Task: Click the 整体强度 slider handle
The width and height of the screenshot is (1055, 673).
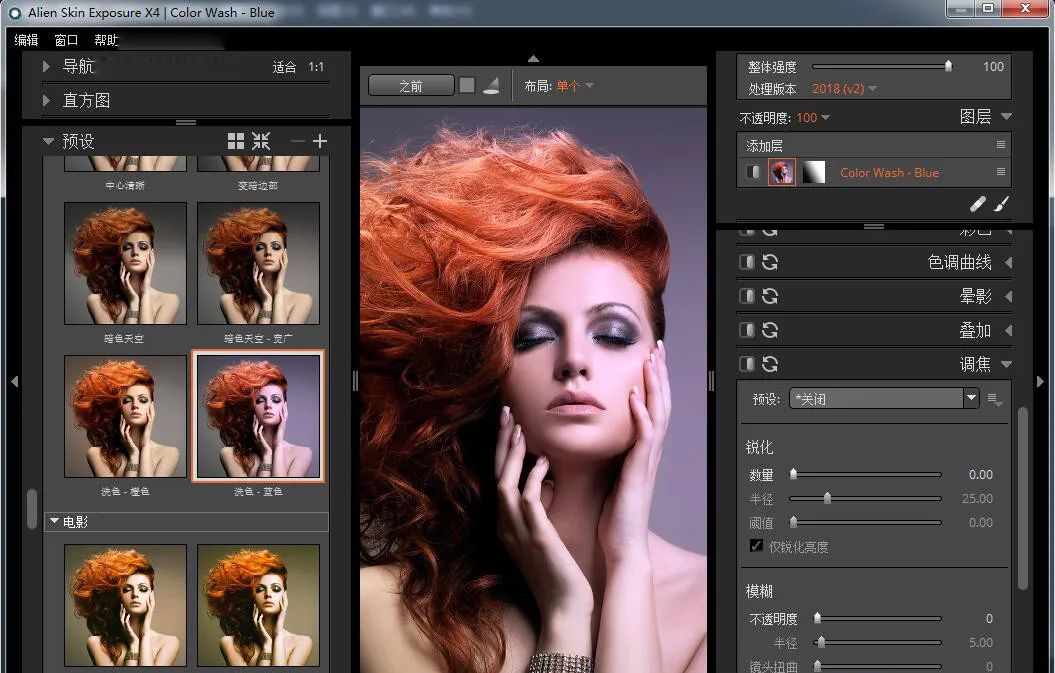Action: 948,66
